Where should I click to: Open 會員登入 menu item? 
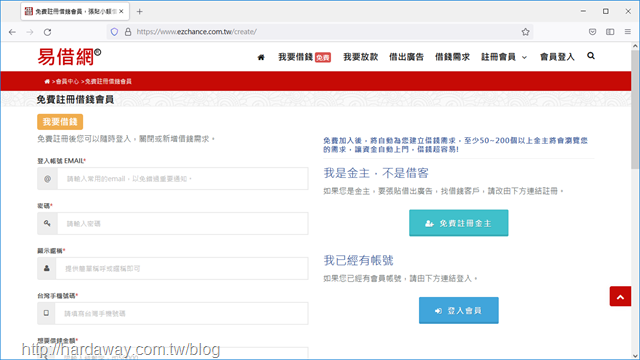[x=557, y=57]
